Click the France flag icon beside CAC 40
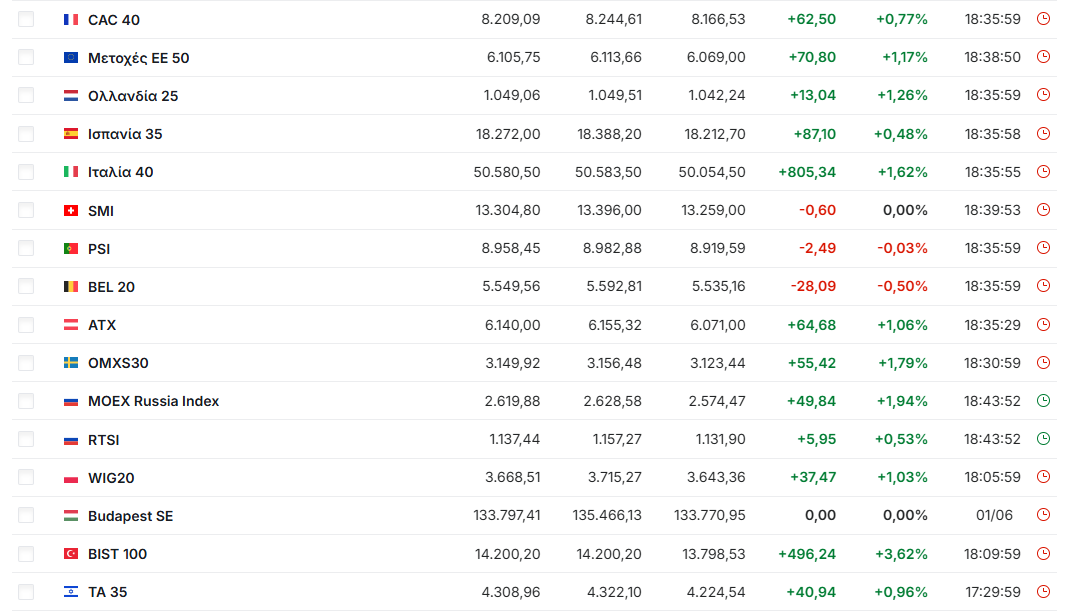Image resolution: width=1086 pixels, height=612 pixels. [x=71, y=19]
